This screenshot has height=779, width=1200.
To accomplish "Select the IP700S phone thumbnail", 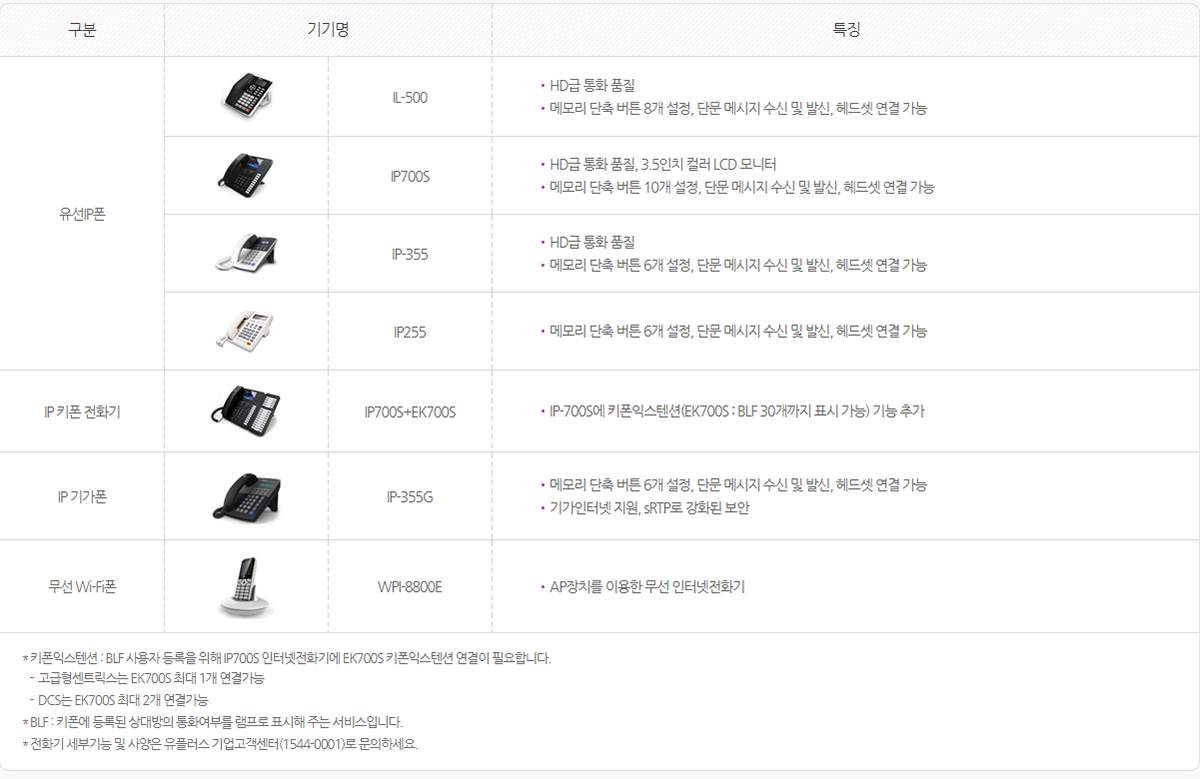I will coord(246,175).
